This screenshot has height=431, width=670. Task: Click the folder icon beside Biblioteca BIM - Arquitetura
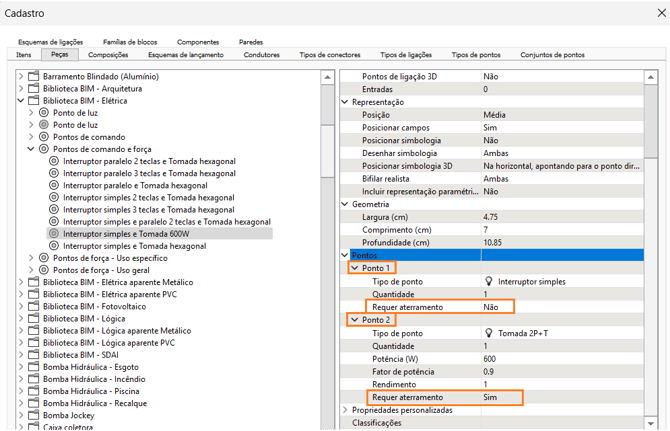[33, 89]
